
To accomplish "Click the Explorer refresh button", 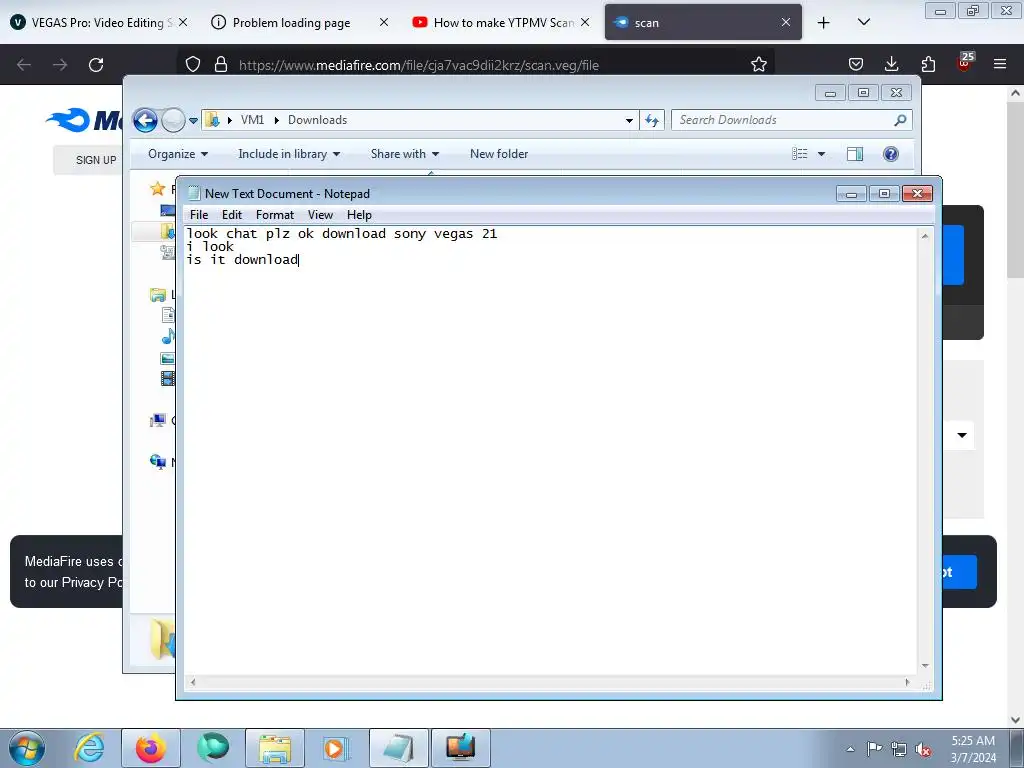I will click(x=652, y=120).
